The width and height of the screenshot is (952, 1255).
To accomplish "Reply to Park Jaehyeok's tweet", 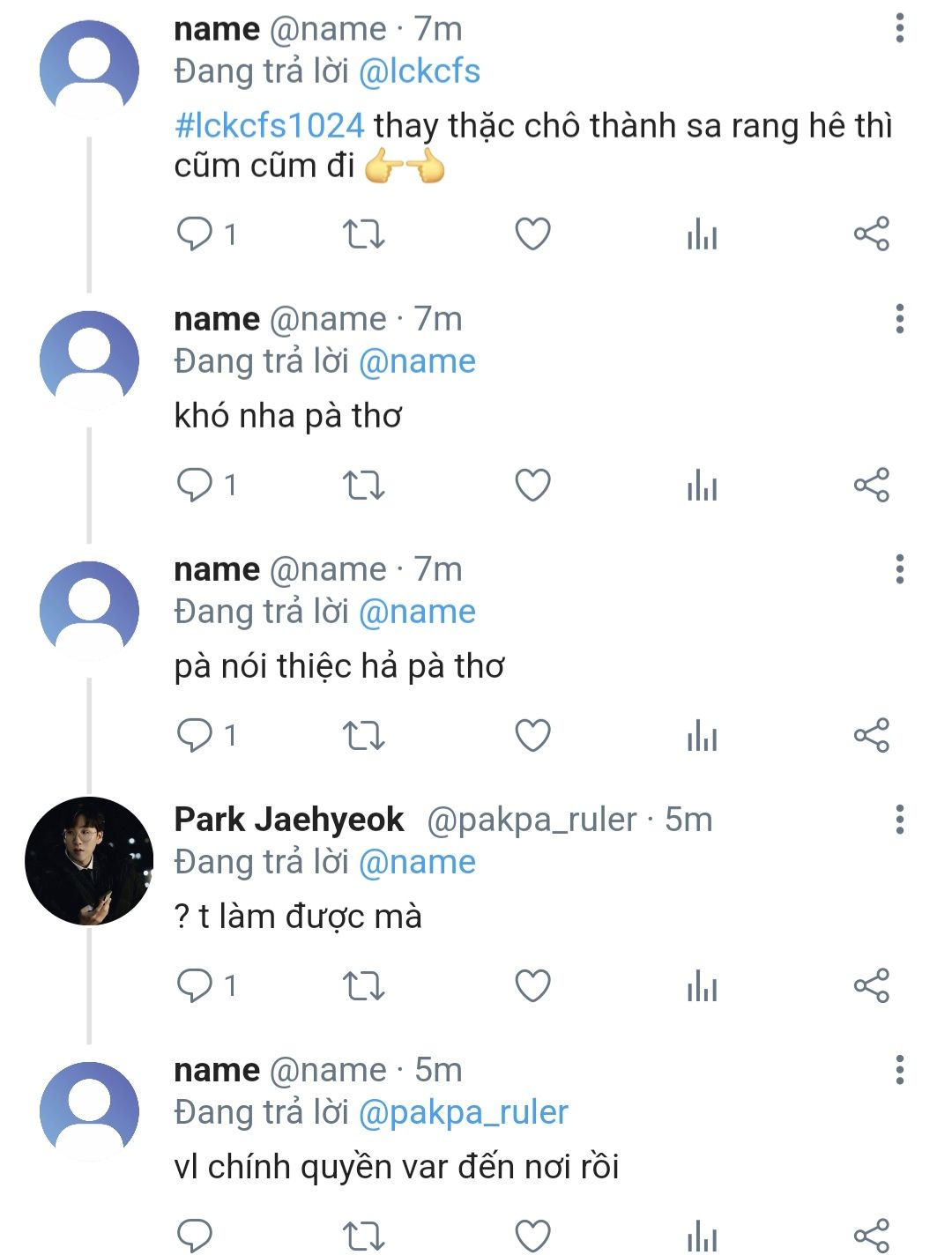I will point(195,986).
